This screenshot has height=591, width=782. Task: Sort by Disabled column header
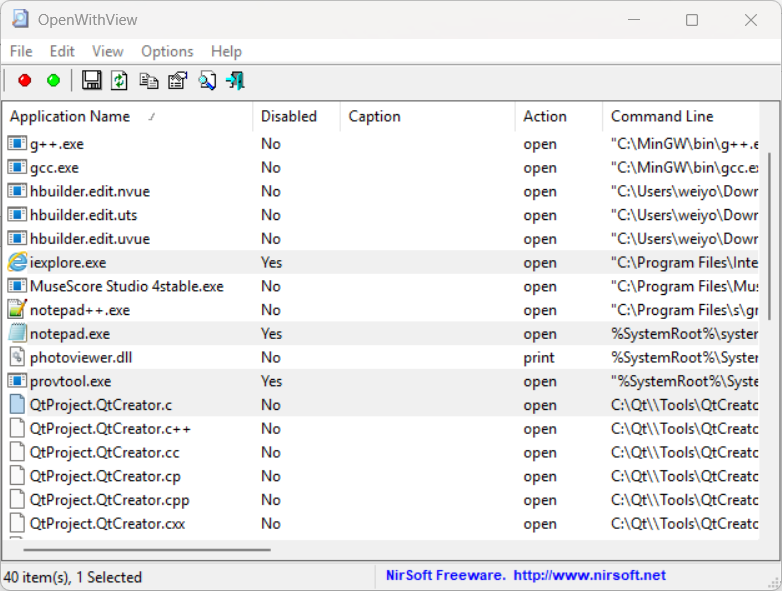[296, 116]
